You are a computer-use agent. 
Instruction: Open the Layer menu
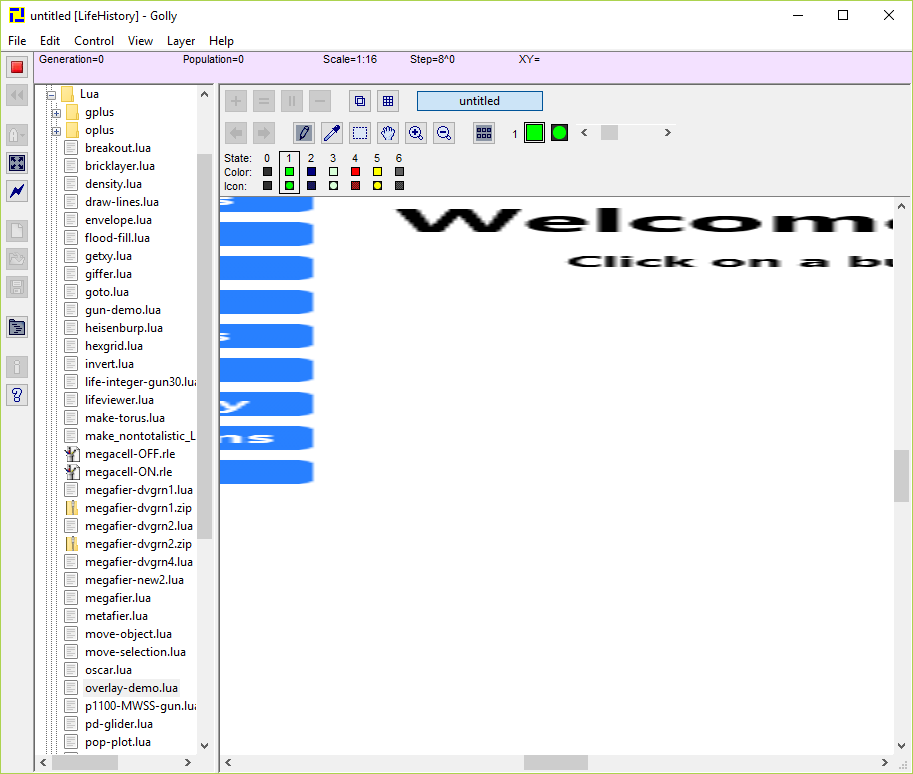181,41
